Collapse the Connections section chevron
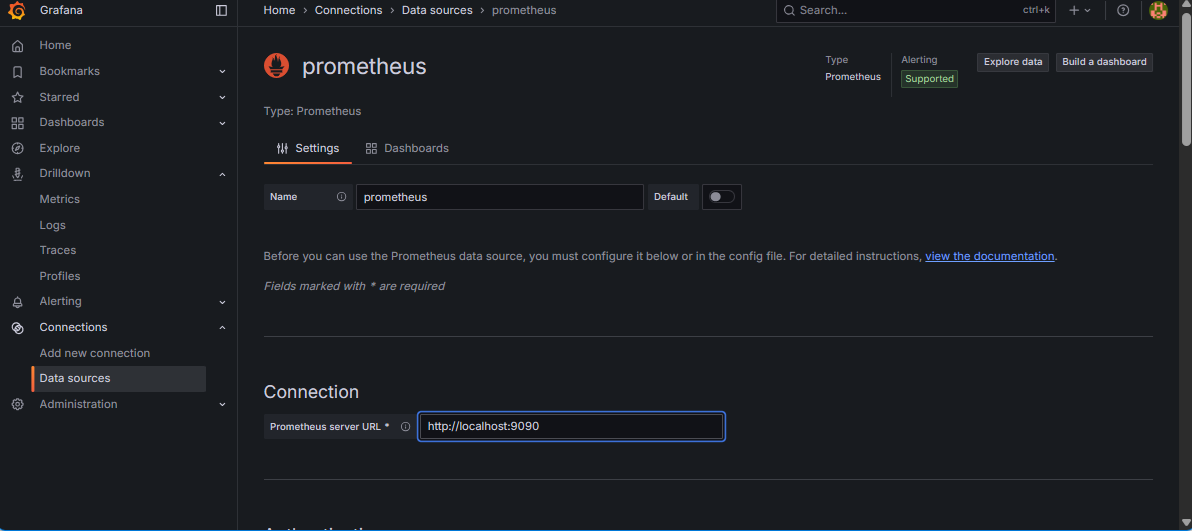This screenshot has height=531, width=1192. click(222, 328)
